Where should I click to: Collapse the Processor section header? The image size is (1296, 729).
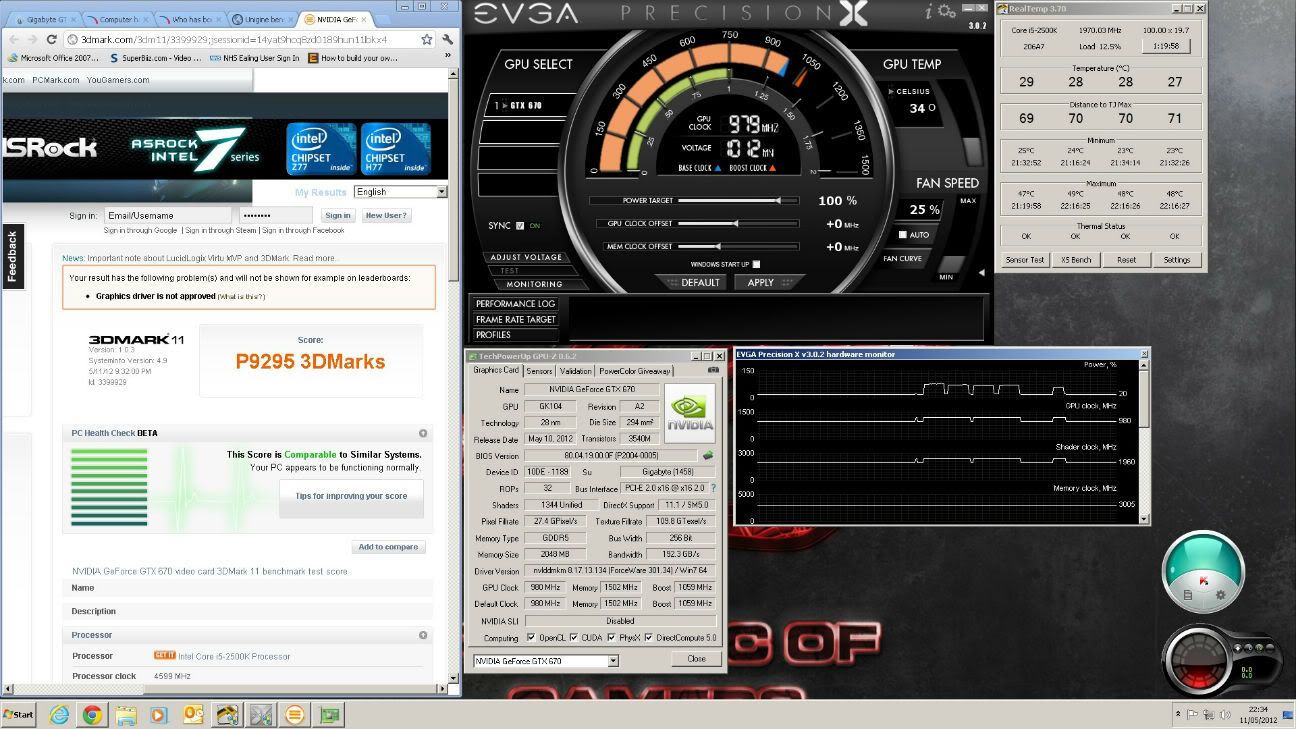[423, 635]
